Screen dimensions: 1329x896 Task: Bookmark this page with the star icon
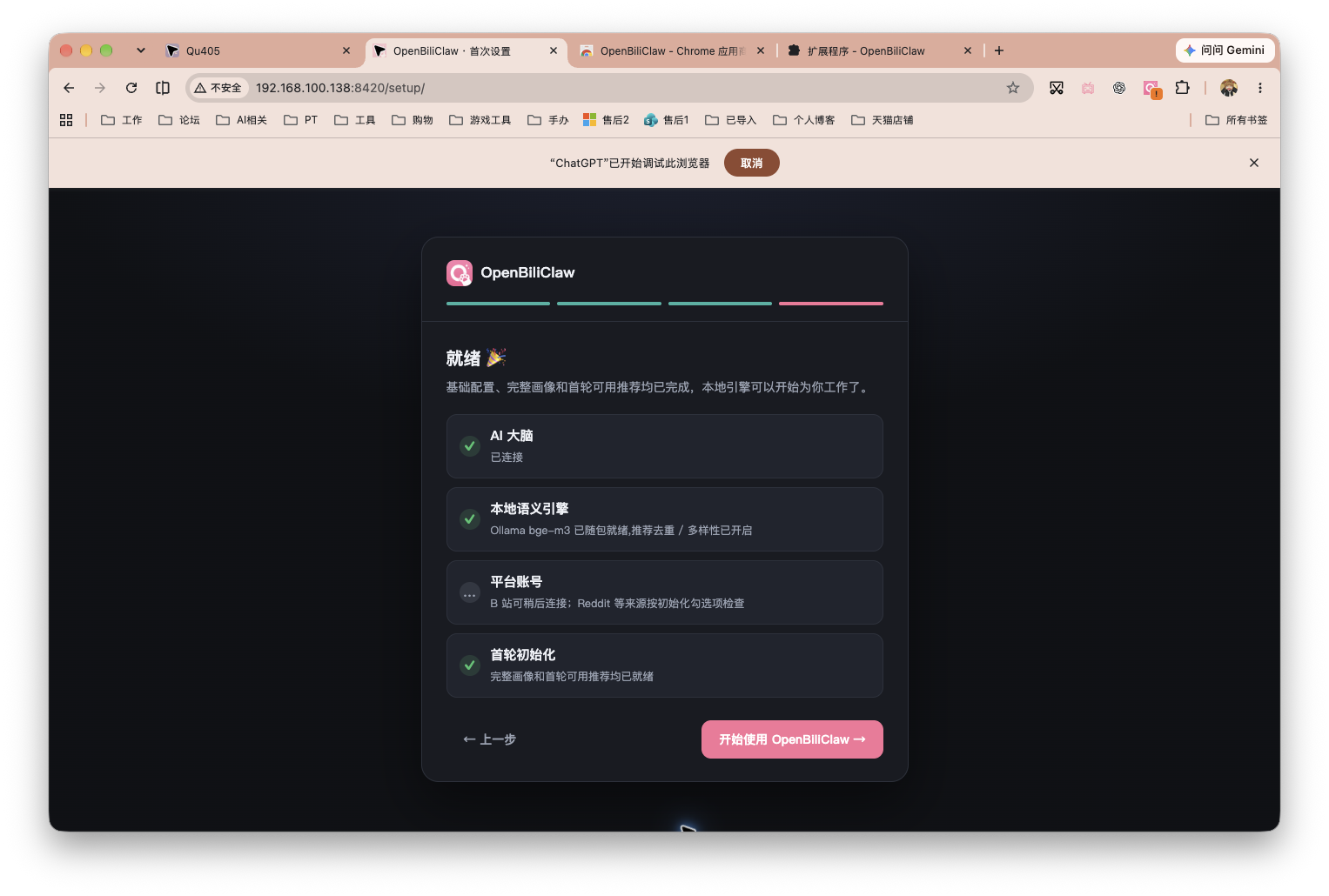[1013, 88]
